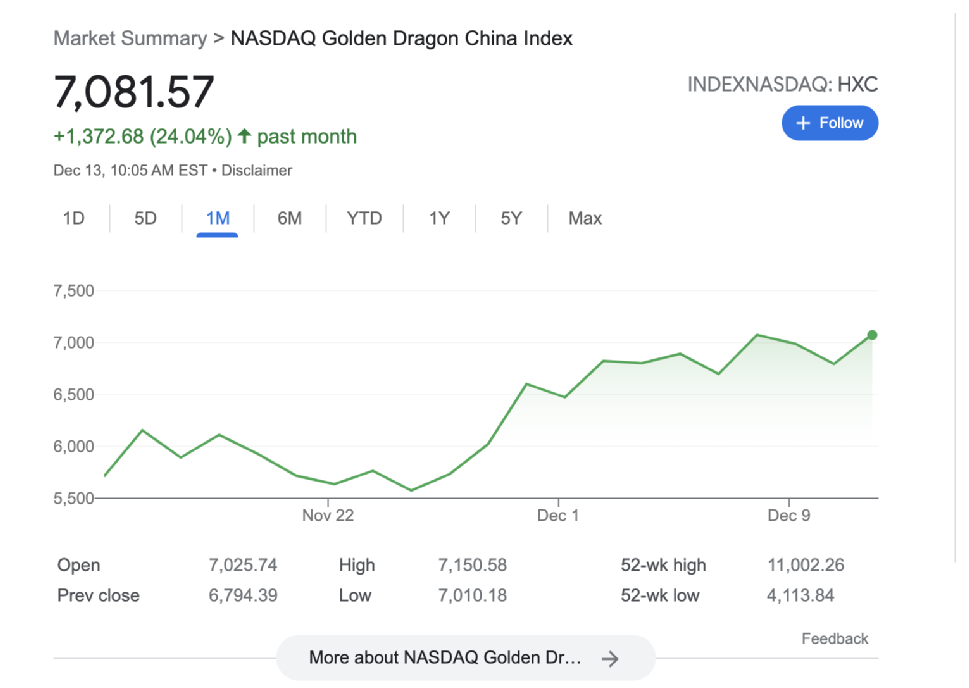Click the +1,372.68 (24.04%) change text
The width and height of the screenshot is (969, 688).
pyautogui.click(x=143, y=137)
